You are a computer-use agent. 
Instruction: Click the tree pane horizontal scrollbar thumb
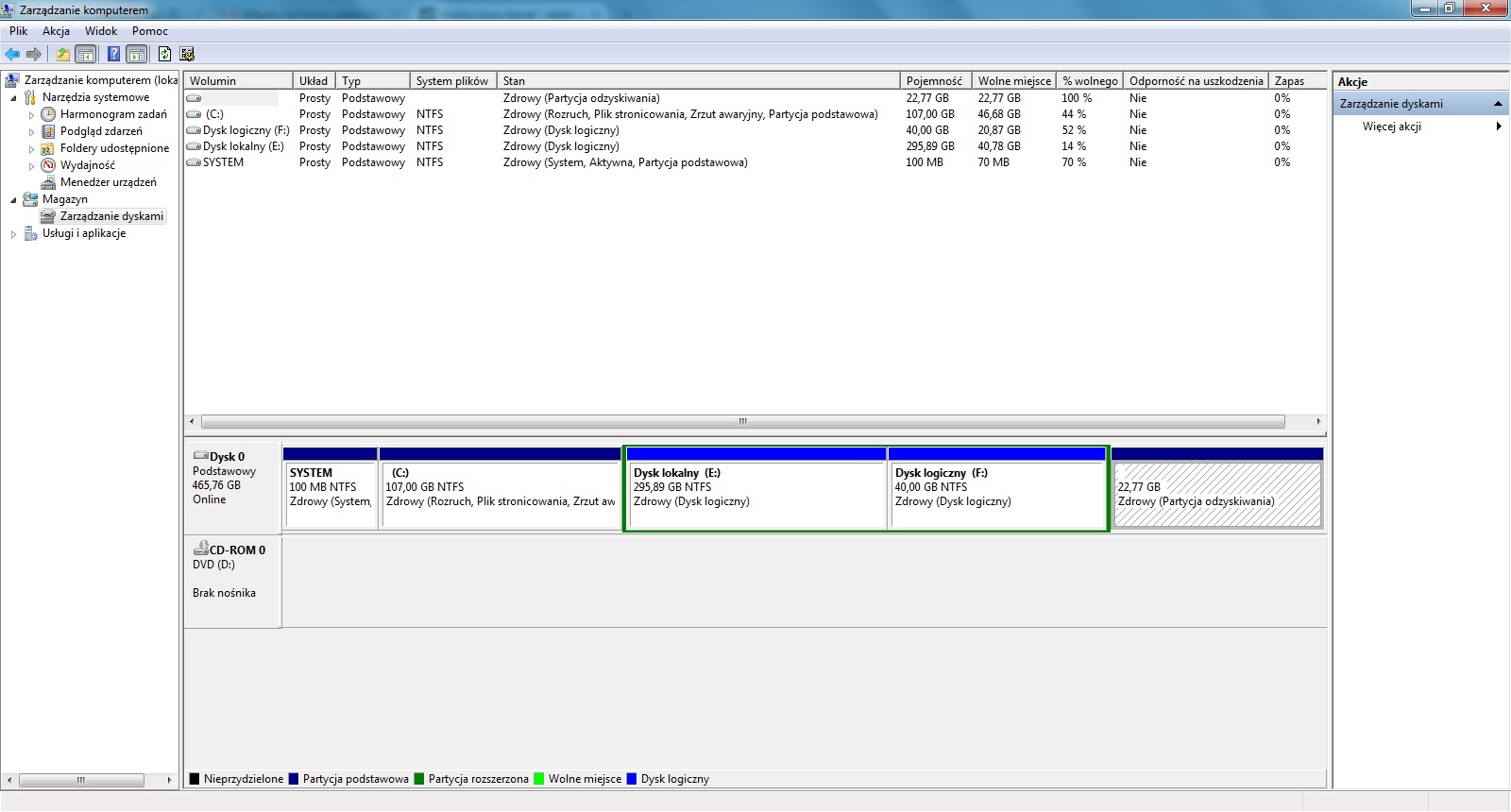pyautogui.click(x=81, y=780)
